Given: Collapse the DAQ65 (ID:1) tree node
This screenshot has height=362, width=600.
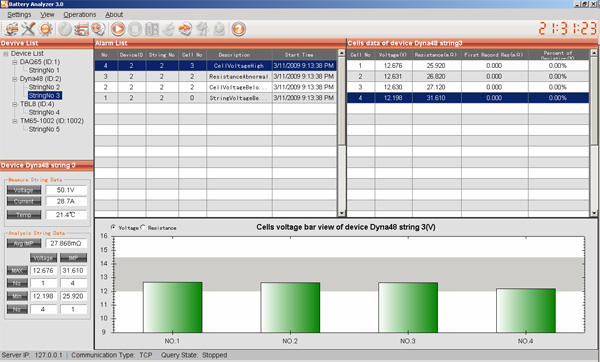Looking at the screenshot, I should pyautogui.click(x=15, y=62).
